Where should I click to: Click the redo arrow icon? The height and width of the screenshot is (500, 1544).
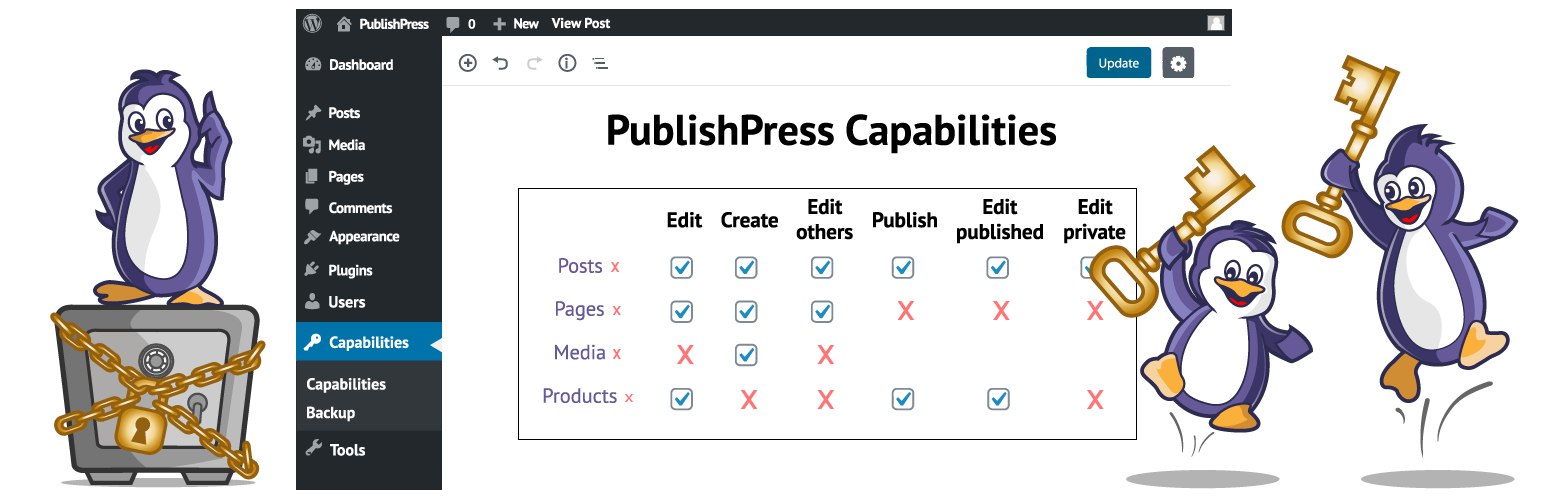point(534,63)
